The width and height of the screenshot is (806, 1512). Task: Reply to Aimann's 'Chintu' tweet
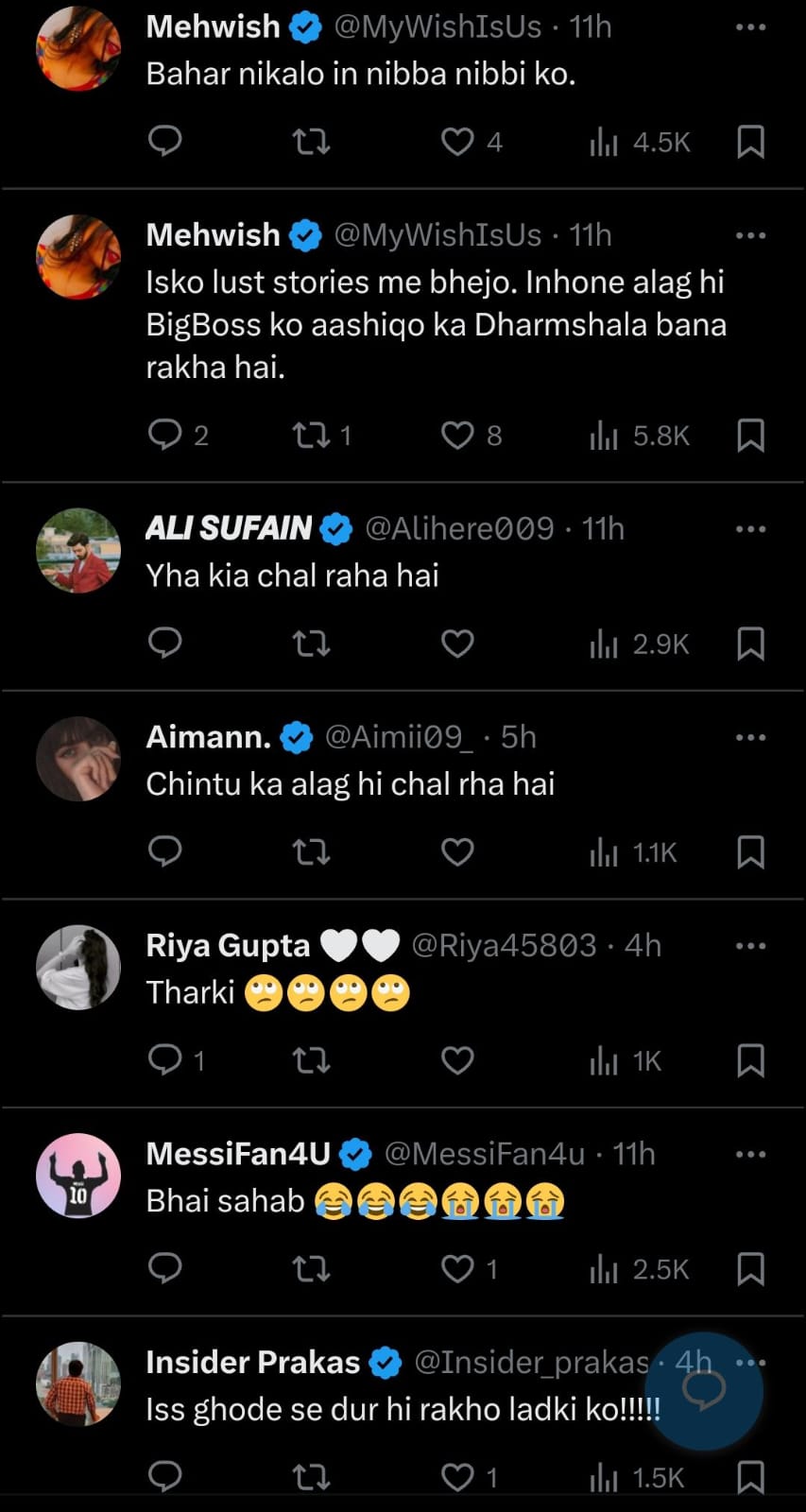(x=165, y=851)
